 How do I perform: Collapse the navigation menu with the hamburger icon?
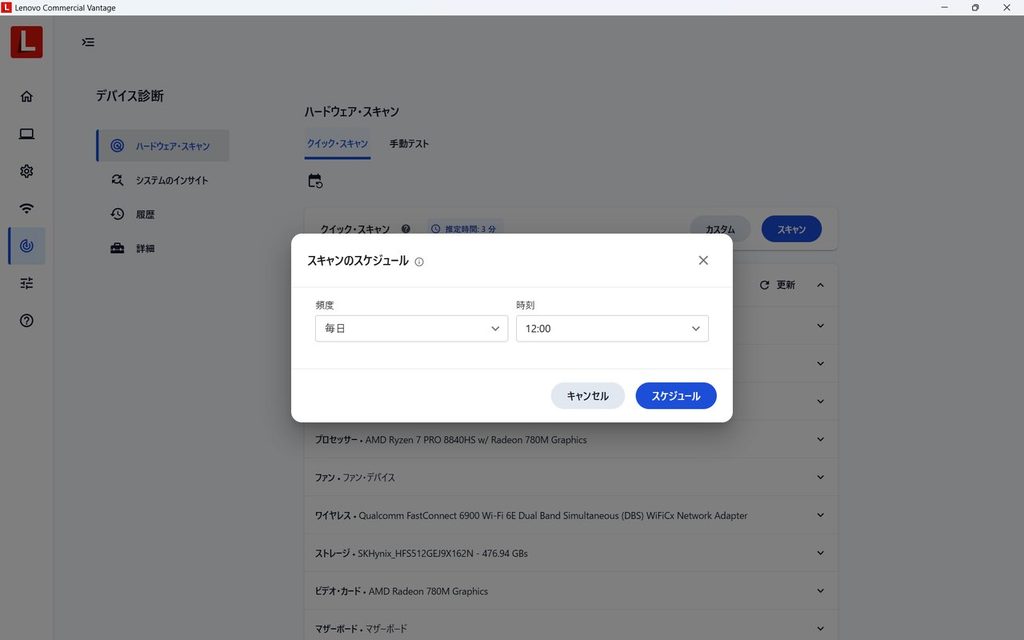pyautogui.click(x=88, y=42)
